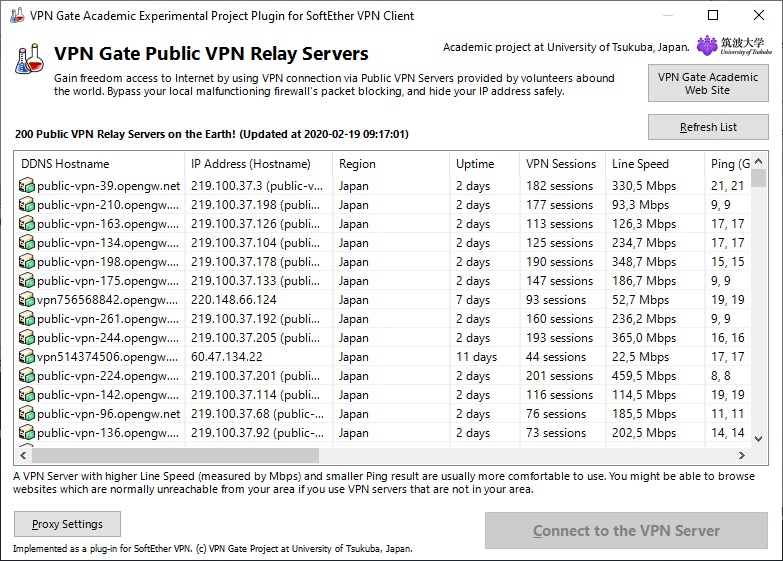Click server icon next to vpn756568842
Viewport: 783px width, 561px height.
27,300
